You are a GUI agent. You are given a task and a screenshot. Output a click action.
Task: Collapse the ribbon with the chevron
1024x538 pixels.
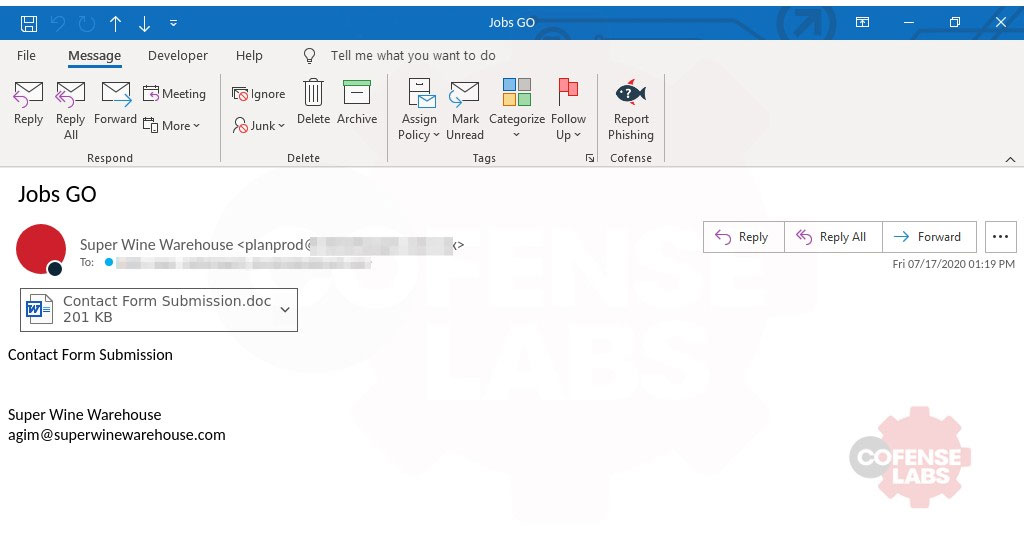1010,159
